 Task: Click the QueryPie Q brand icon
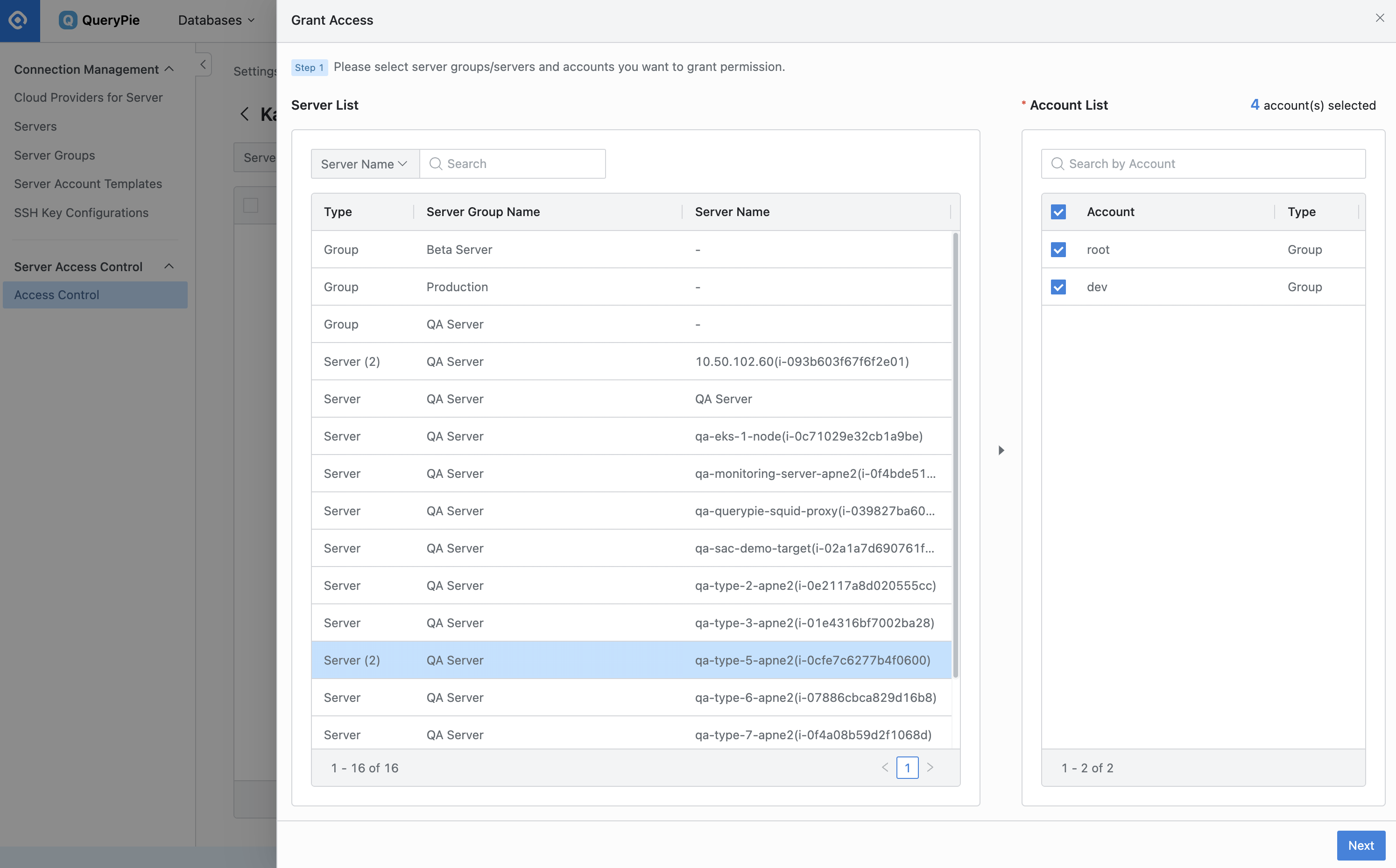point(68,20)
